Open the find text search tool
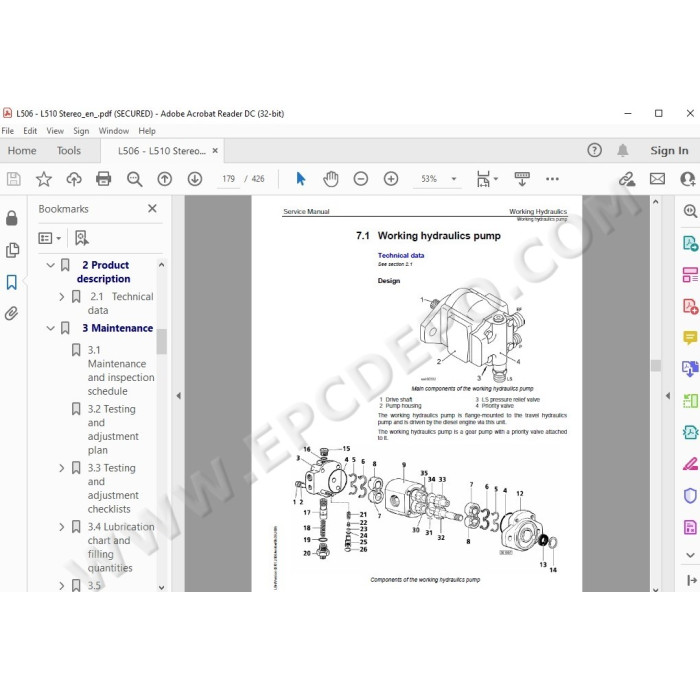 pyautogui.click(x=134, y=179)
